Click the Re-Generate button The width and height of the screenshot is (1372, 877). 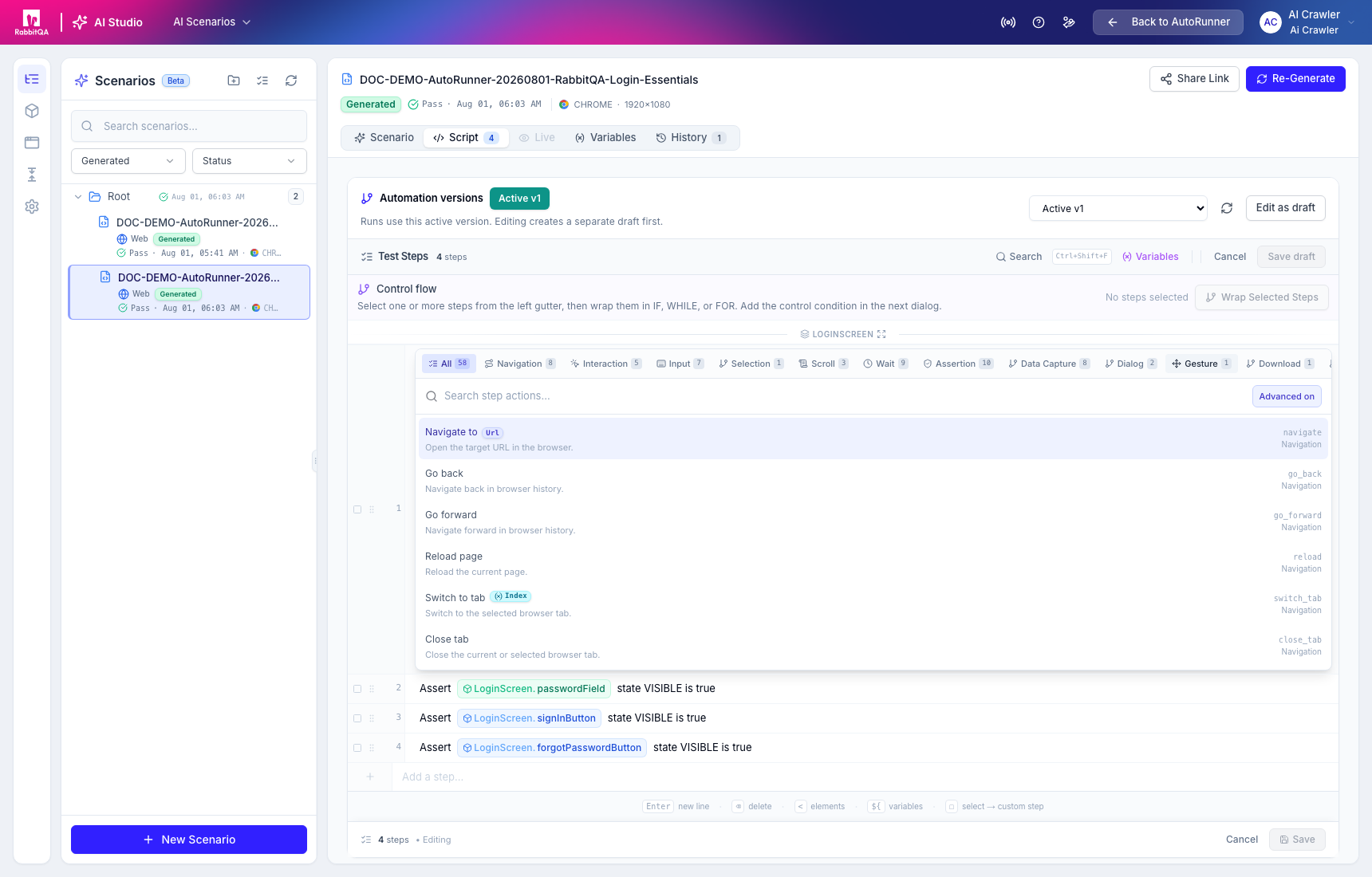tap(1295, 79)
